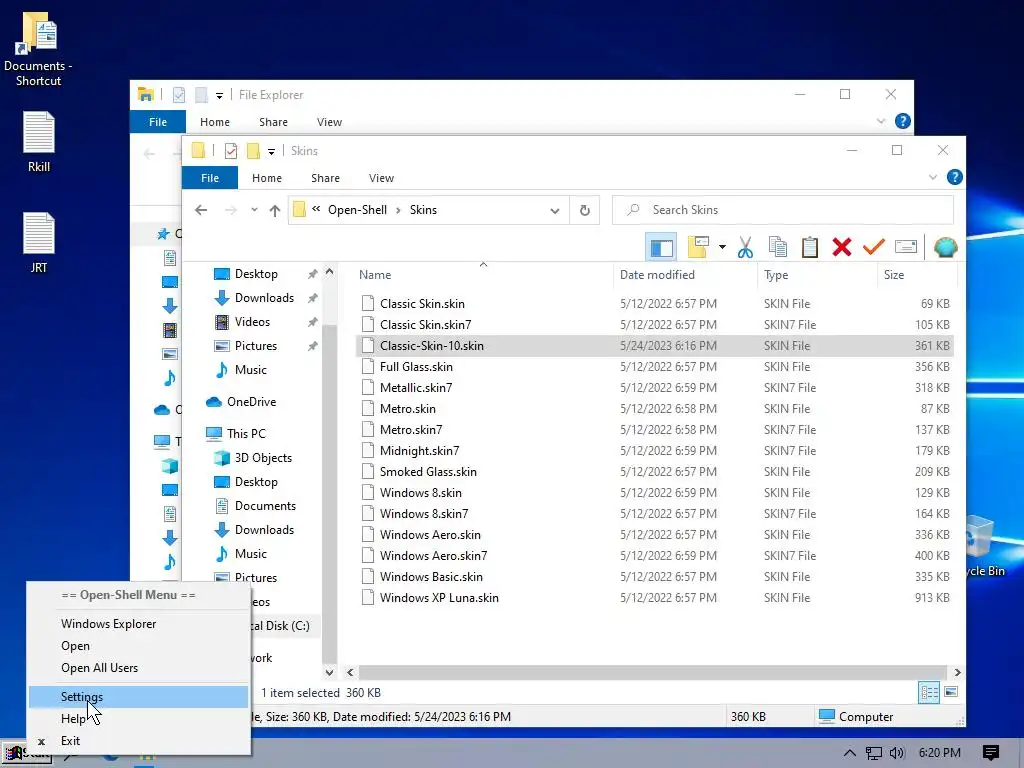Click the email envelope toolbar icon
The image size is (1024, 768).
(906, 247)
